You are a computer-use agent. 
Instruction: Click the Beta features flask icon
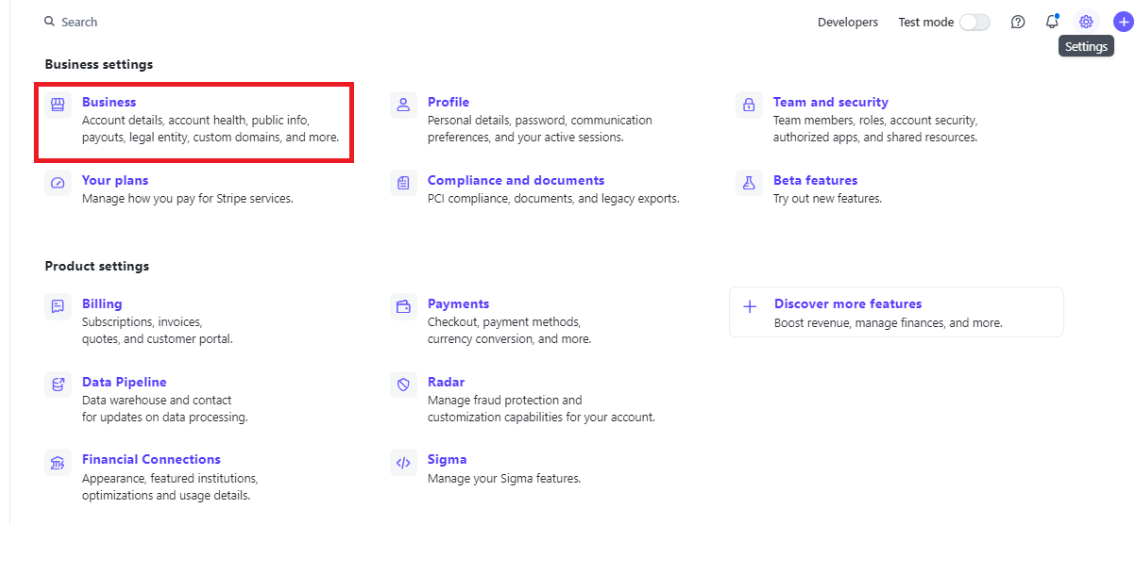click(x=749, y=183)
